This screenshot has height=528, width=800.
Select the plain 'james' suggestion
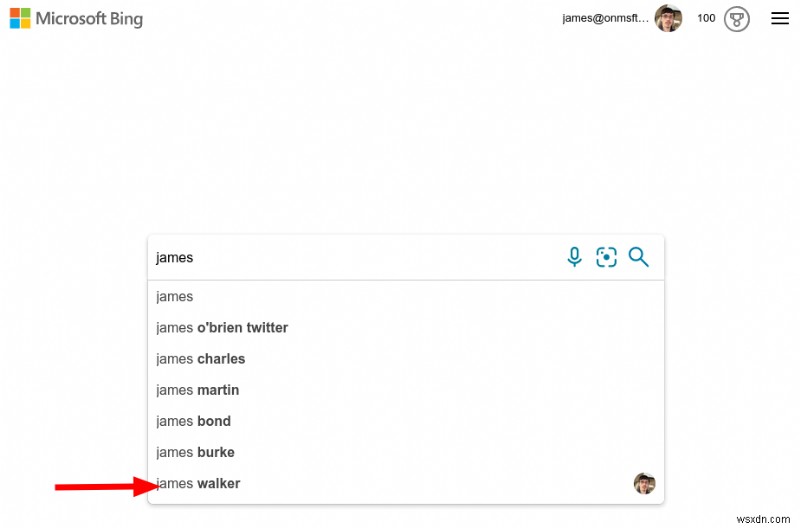(406, 296)
